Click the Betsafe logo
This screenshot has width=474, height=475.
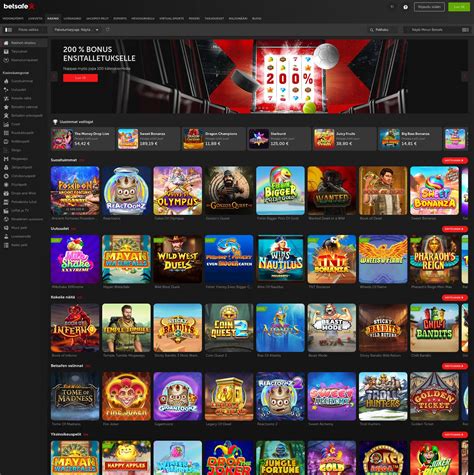click(x=19, y=6)
